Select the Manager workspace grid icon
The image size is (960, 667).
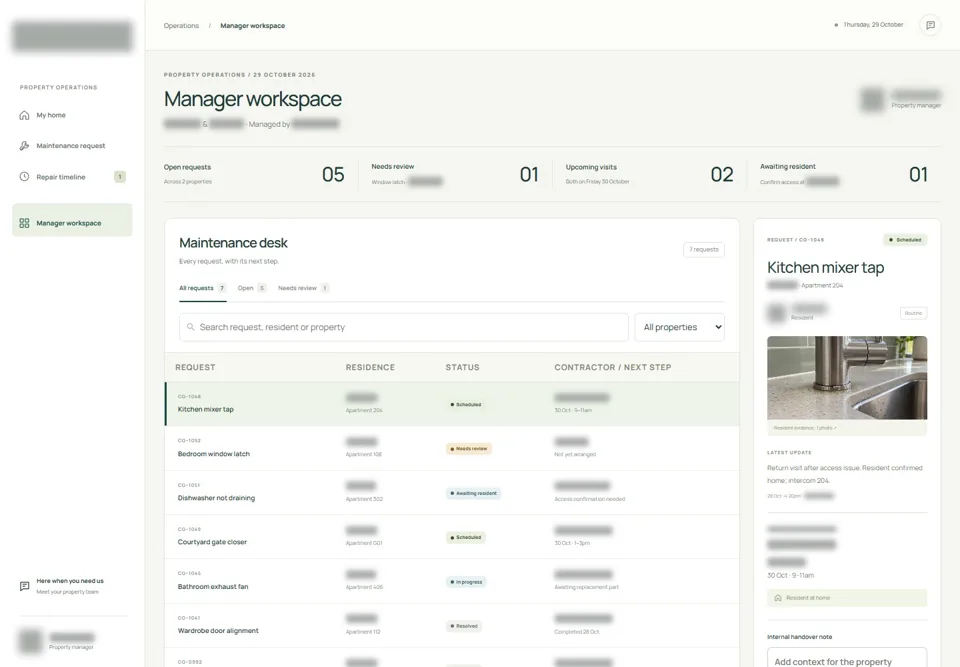click(x=24, y=223)
